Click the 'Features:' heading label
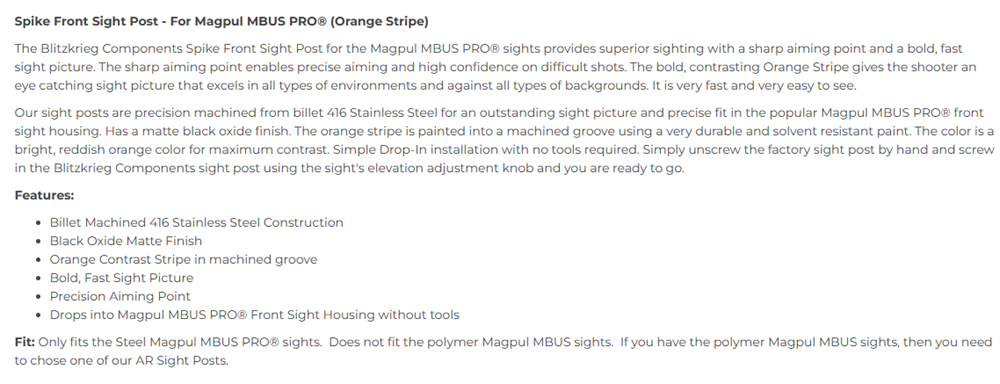 point(44,195)
